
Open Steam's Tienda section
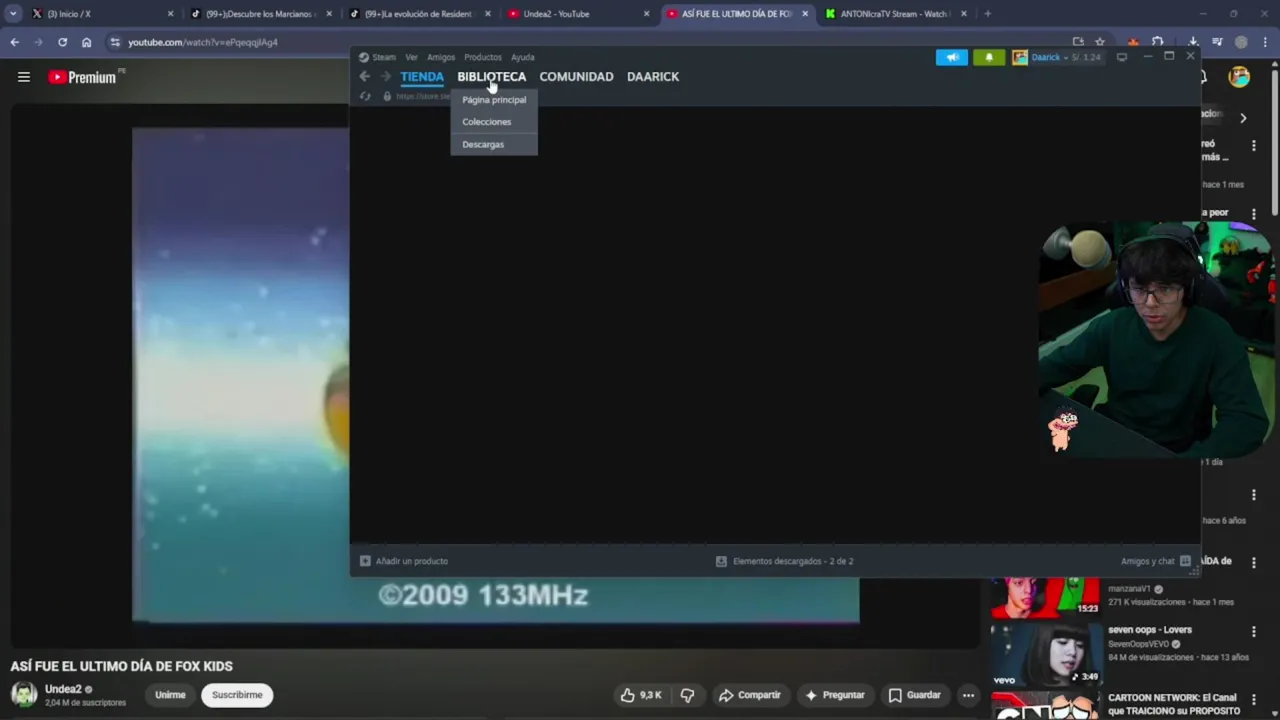[422, 76]
